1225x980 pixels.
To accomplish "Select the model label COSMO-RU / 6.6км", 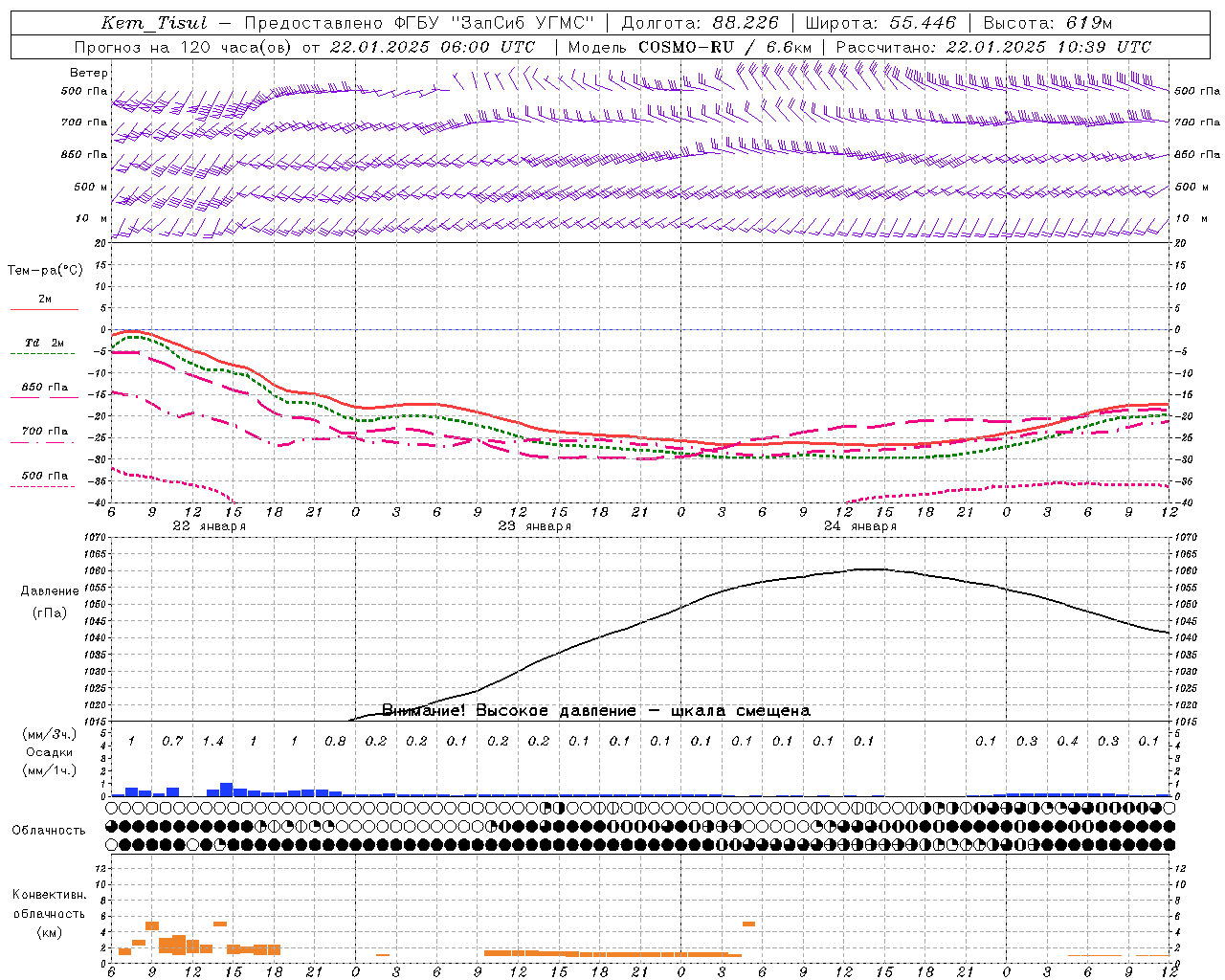I will (689, 47).
